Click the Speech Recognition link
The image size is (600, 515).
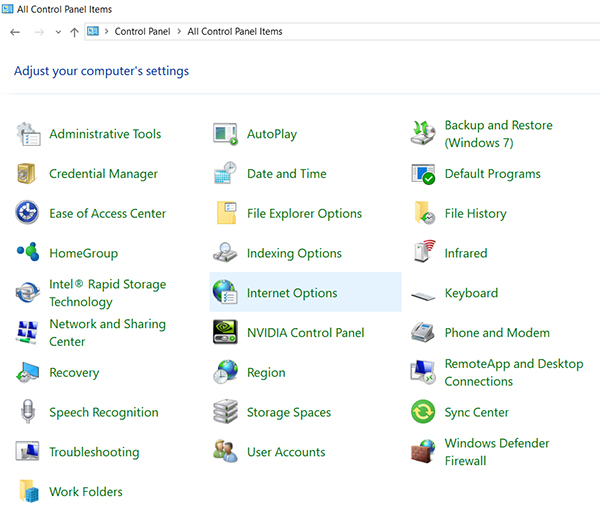(104, 412)
